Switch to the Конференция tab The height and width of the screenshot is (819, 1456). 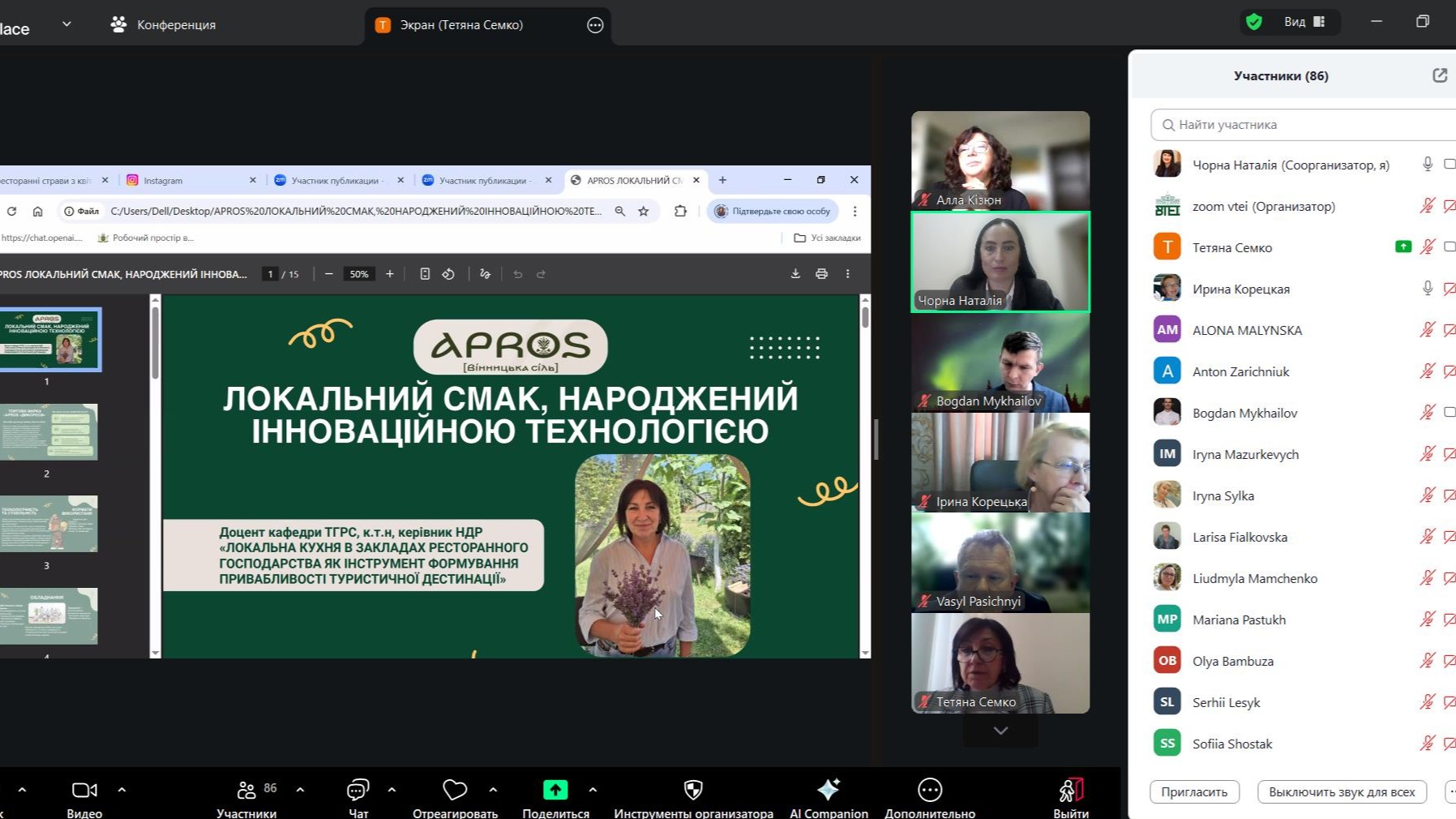pyautogui.click(x=164, y=24)
